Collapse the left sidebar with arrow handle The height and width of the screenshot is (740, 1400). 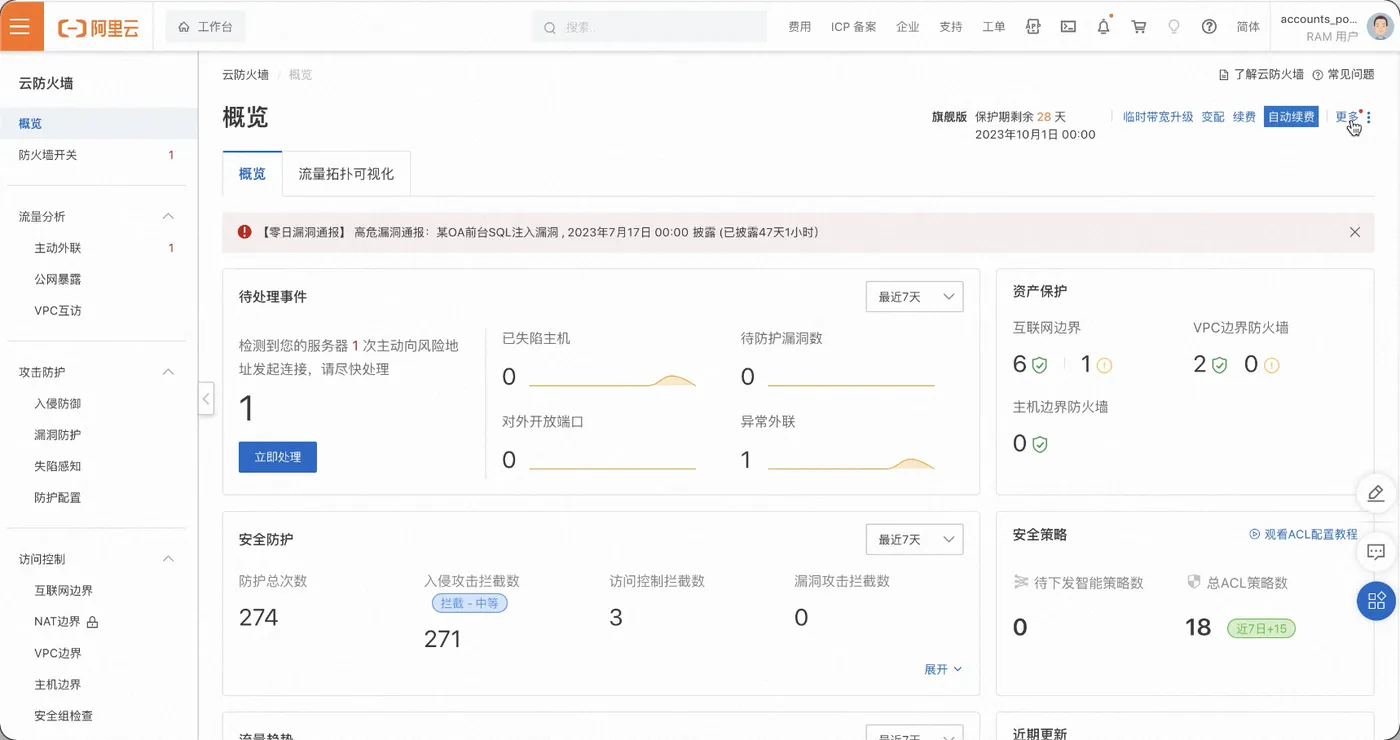click(x=206, y=398)
